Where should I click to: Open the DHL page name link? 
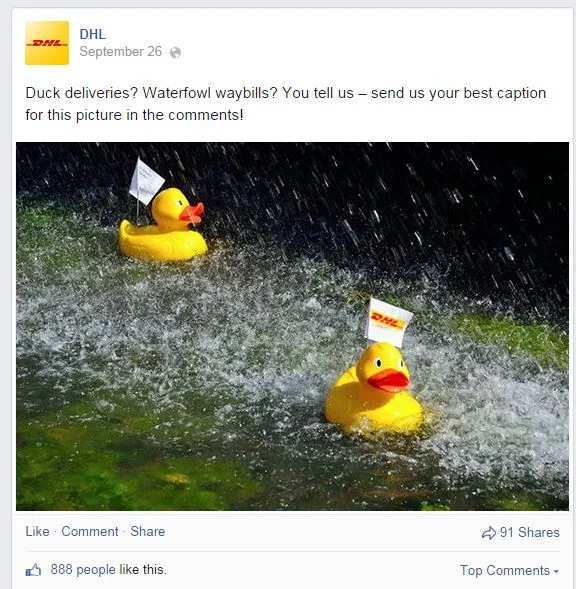point(92,34)
